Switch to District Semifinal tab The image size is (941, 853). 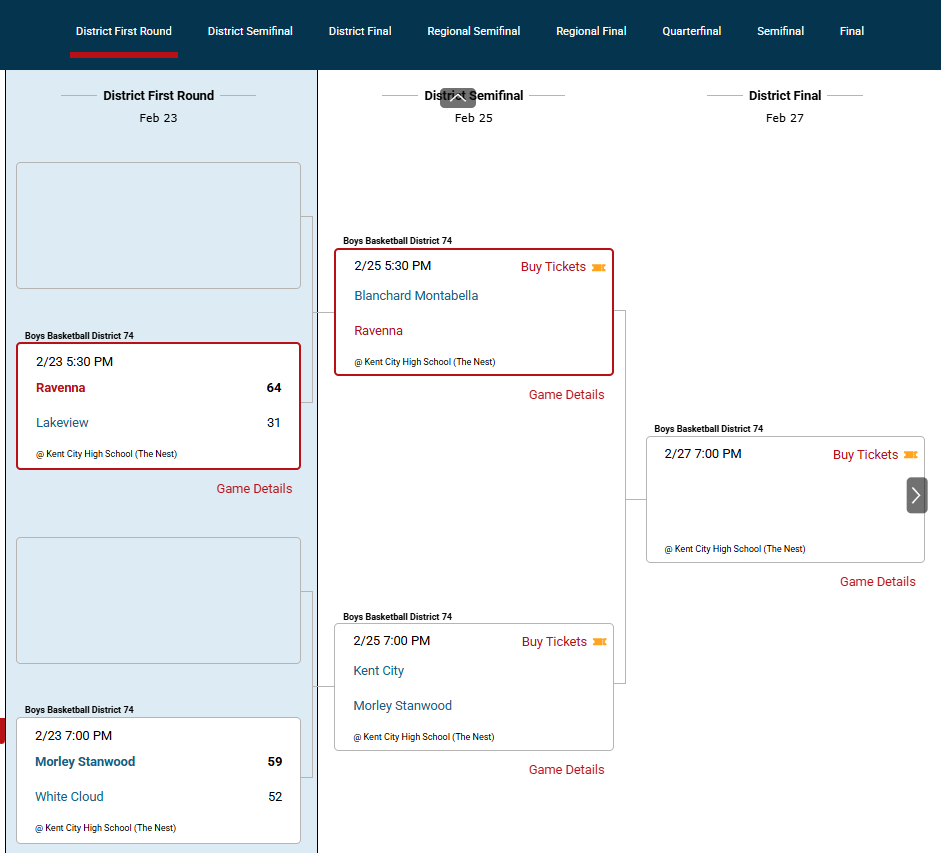[250, 31]
